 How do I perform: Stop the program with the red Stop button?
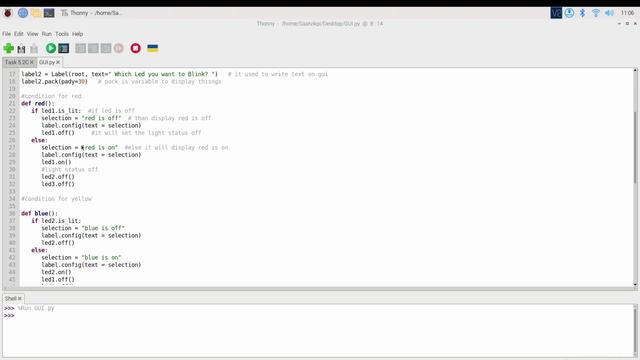tap(136, 49)
